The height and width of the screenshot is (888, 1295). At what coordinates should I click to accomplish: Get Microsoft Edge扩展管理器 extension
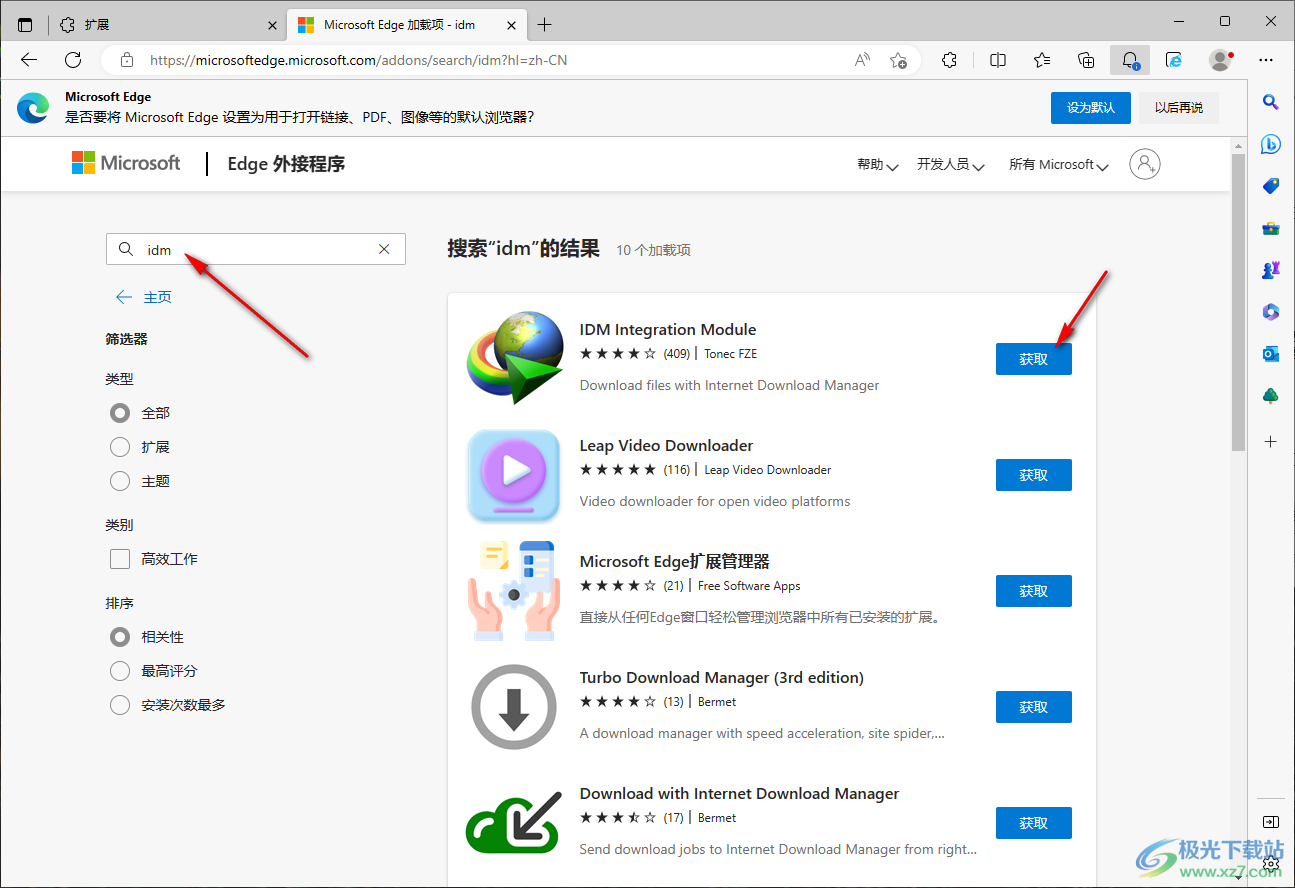pos(1034,591)
